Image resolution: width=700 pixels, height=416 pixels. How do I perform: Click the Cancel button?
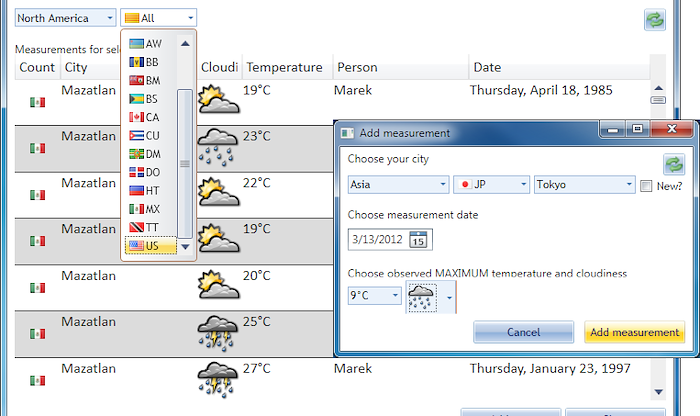(523, 332)
